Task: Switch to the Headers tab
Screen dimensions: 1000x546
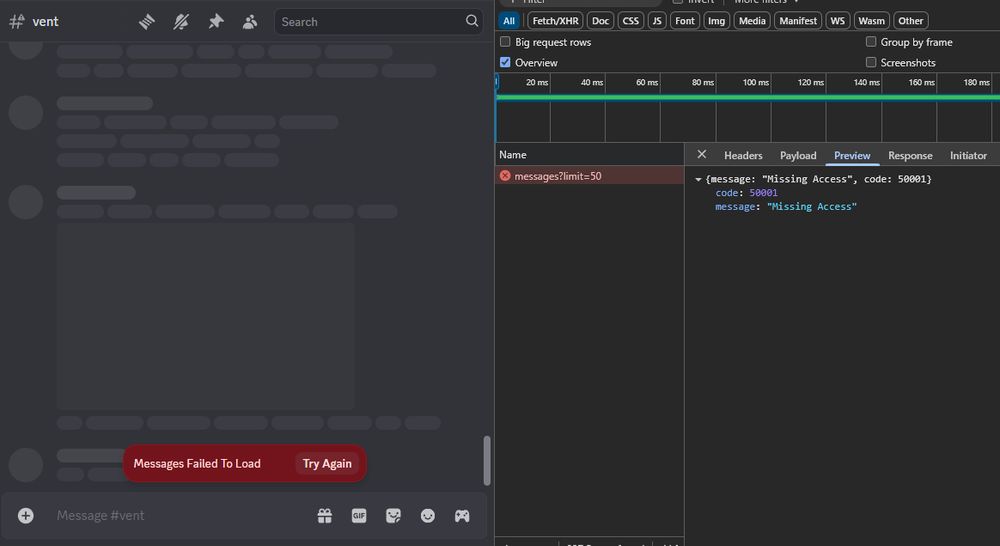Action: pos(743,155)
